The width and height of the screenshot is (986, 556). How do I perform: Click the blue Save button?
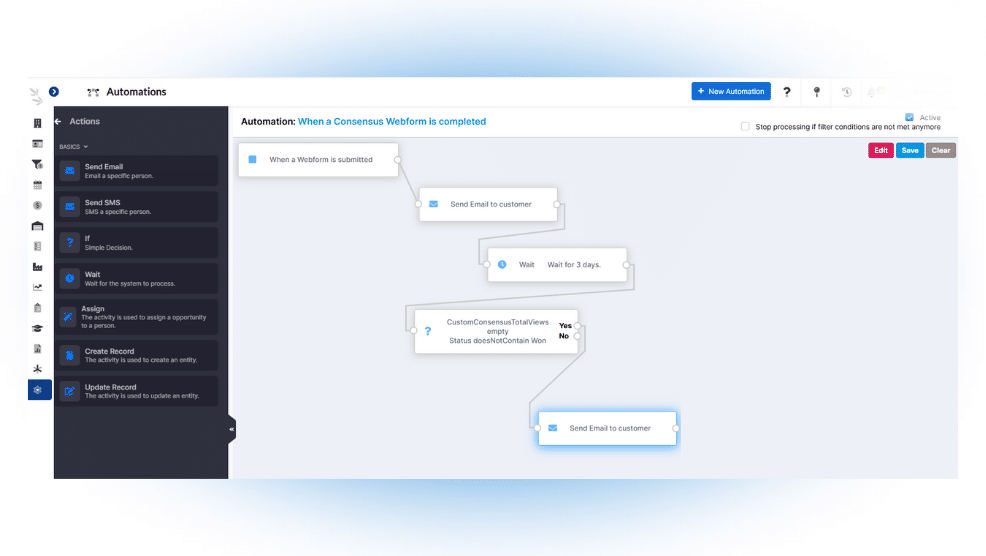point(909,150)
